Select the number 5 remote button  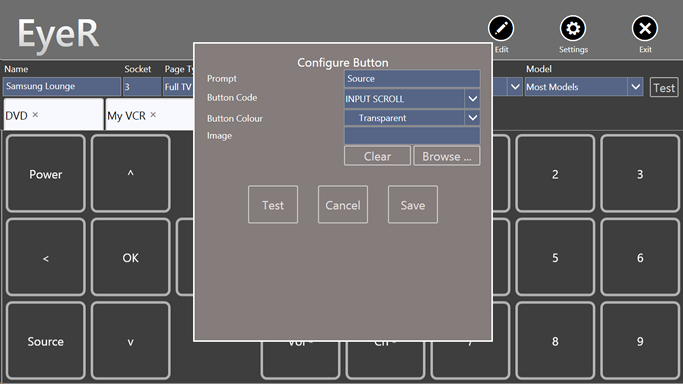point(555,257)
